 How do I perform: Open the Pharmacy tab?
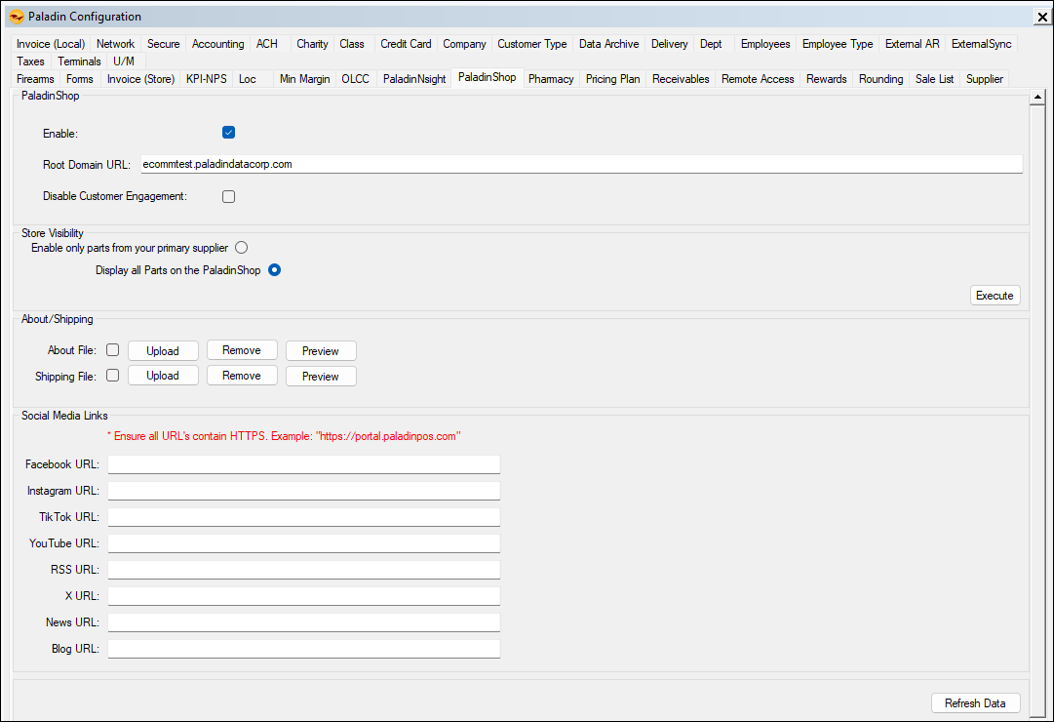(x=551, y=79)
